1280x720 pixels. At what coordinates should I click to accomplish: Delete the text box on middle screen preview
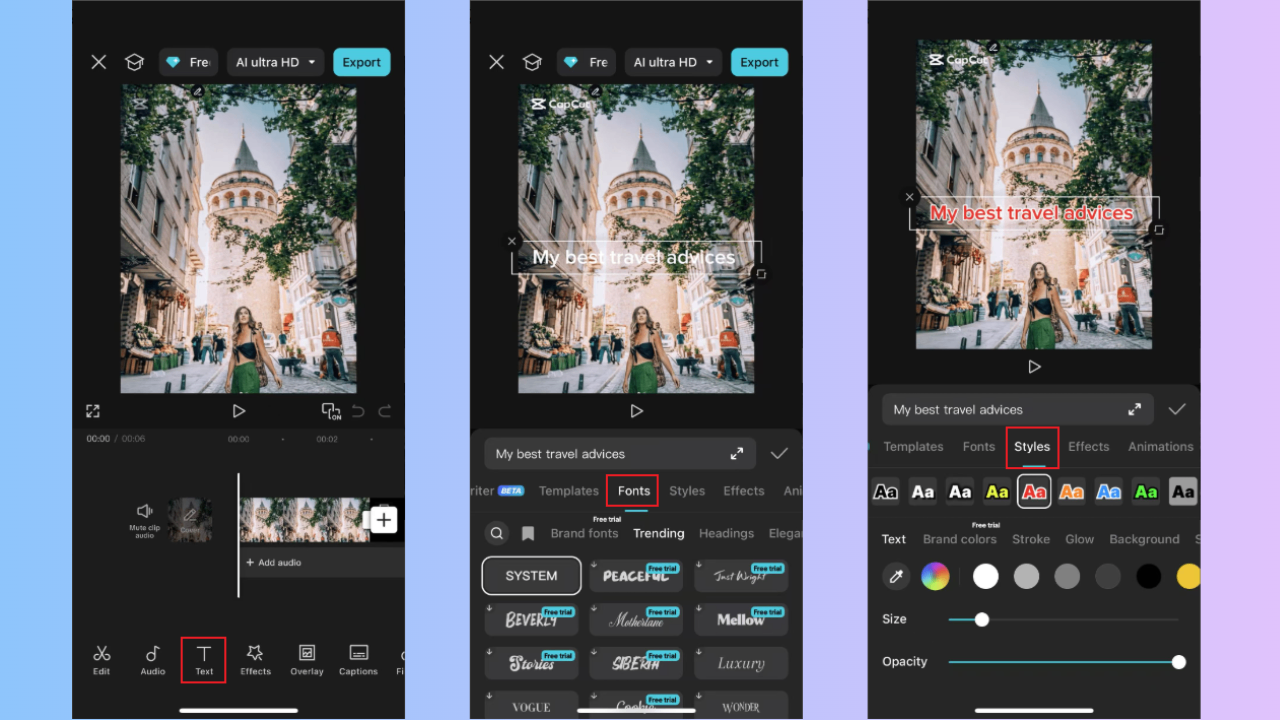click(x=512, y=241)
